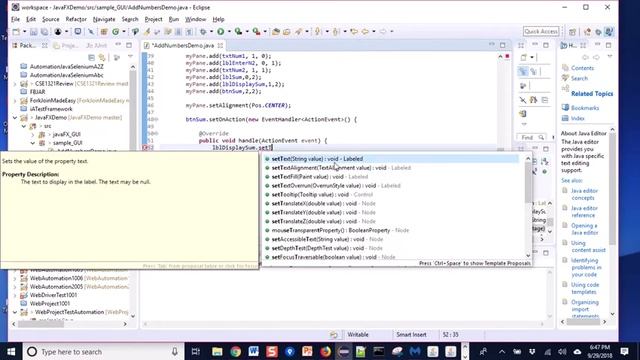The height and width of the screenshot is (360, 640).
Task: Click the Collapse All icon in Package Explorer
Action: pos(91,58)
